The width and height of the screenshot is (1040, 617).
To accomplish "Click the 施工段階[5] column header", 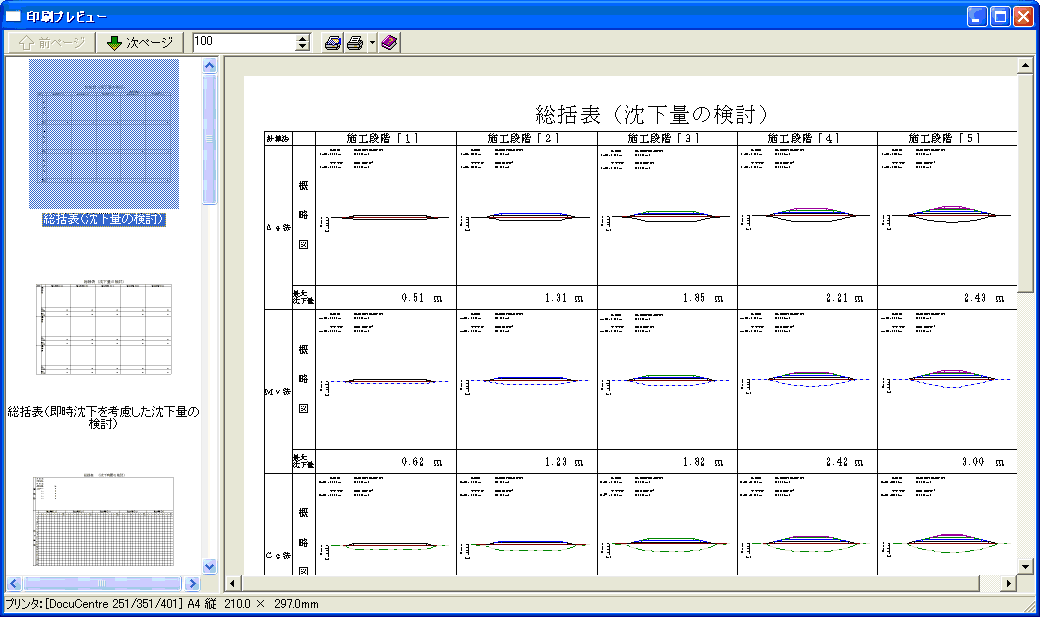I will pyautogui.click(x=945, y=138).
